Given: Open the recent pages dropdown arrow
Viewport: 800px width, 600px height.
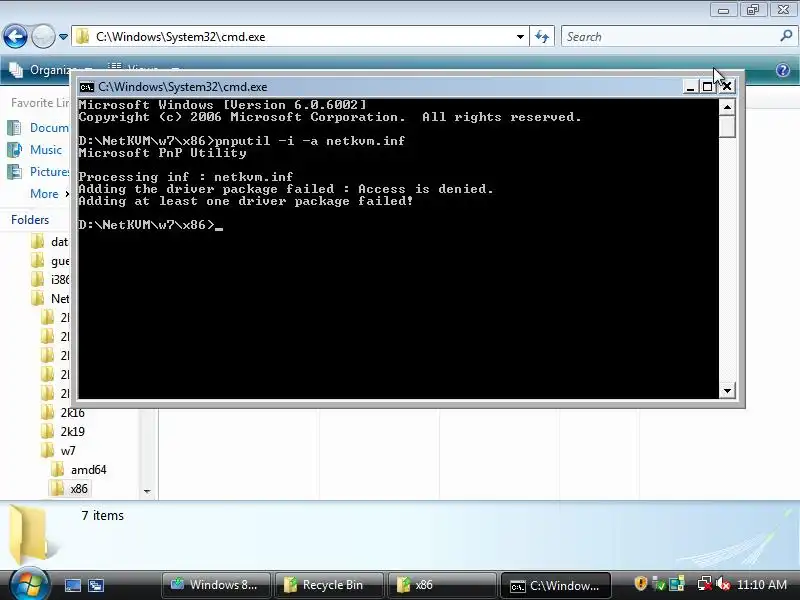Looking at the screenshot, I should pyautogui.click(x=63, y=37).
